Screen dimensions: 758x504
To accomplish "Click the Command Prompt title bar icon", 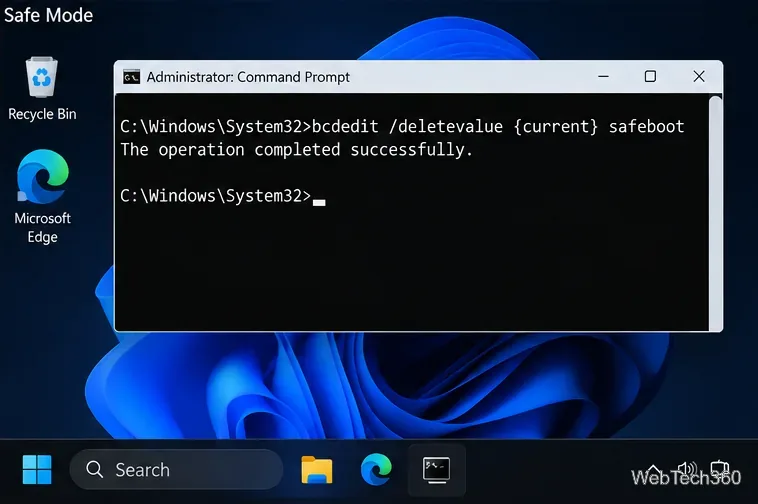I will pos(131,77).
